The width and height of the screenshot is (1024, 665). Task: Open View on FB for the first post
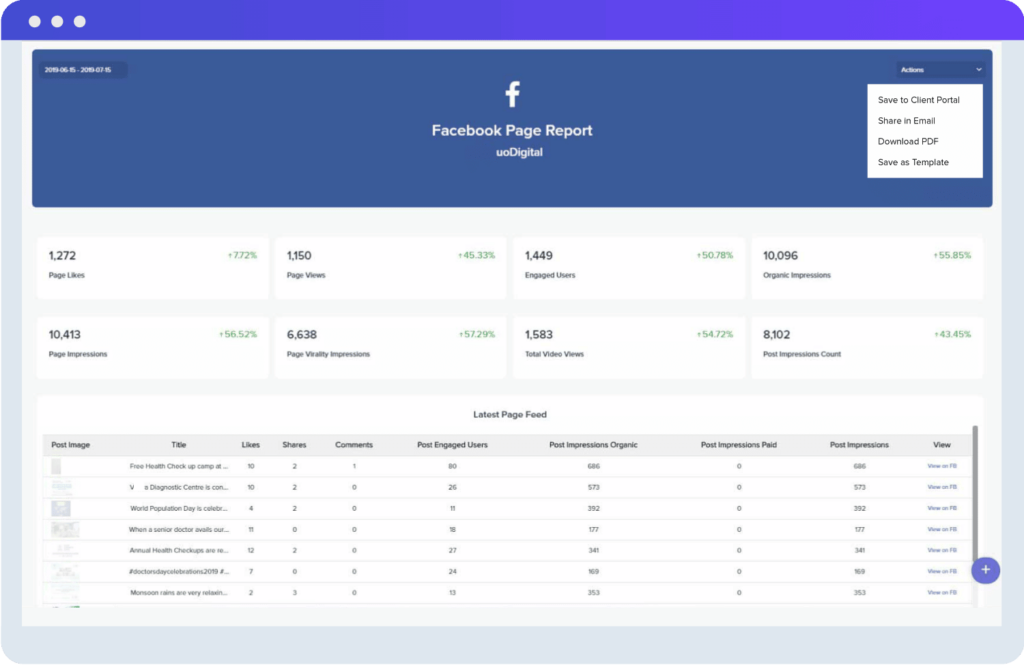pos(941,466)
